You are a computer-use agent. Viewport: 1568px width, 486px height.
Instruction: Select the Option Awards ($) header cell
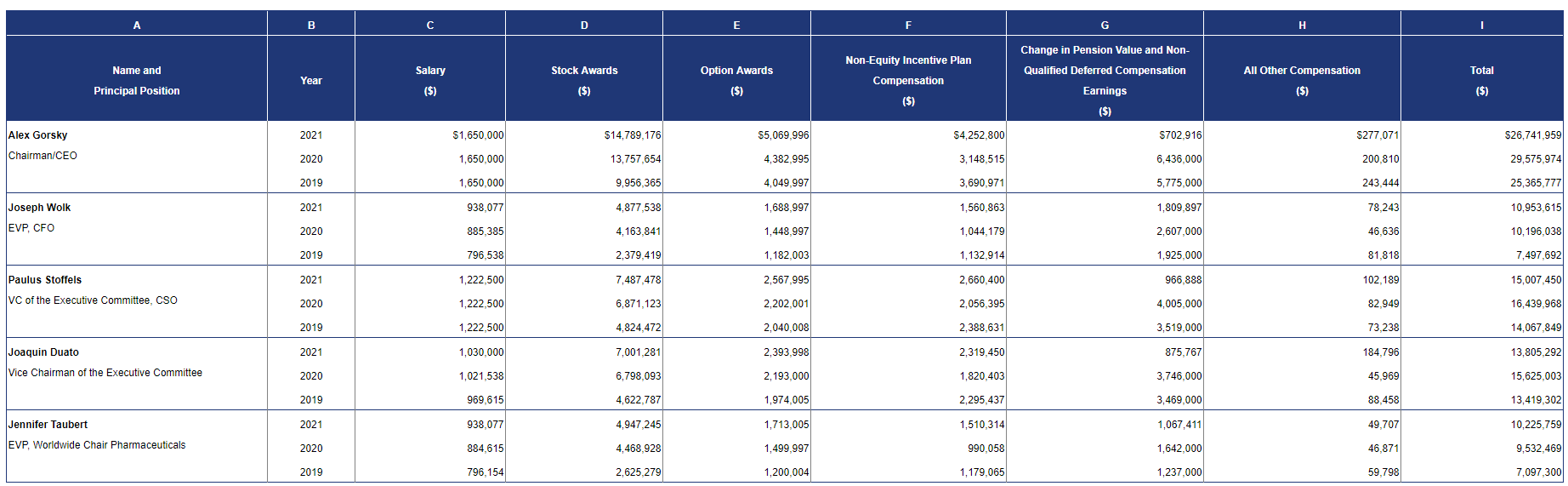736,80
